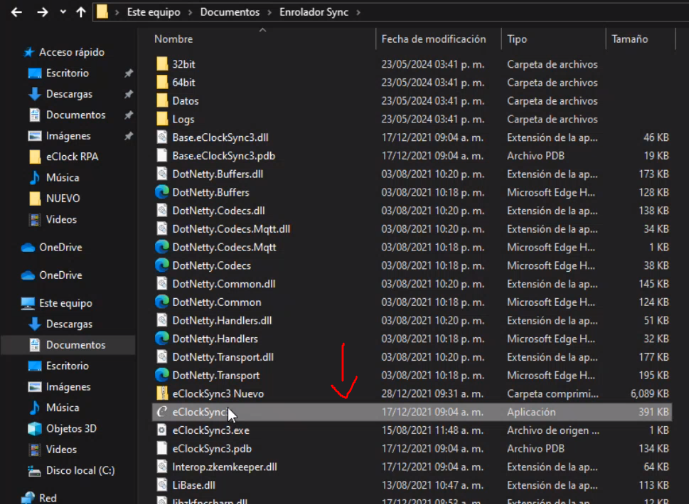
Task: Click zipped folder icon 'eClockSync3 Nuevo'
Action: pos(162,394)
